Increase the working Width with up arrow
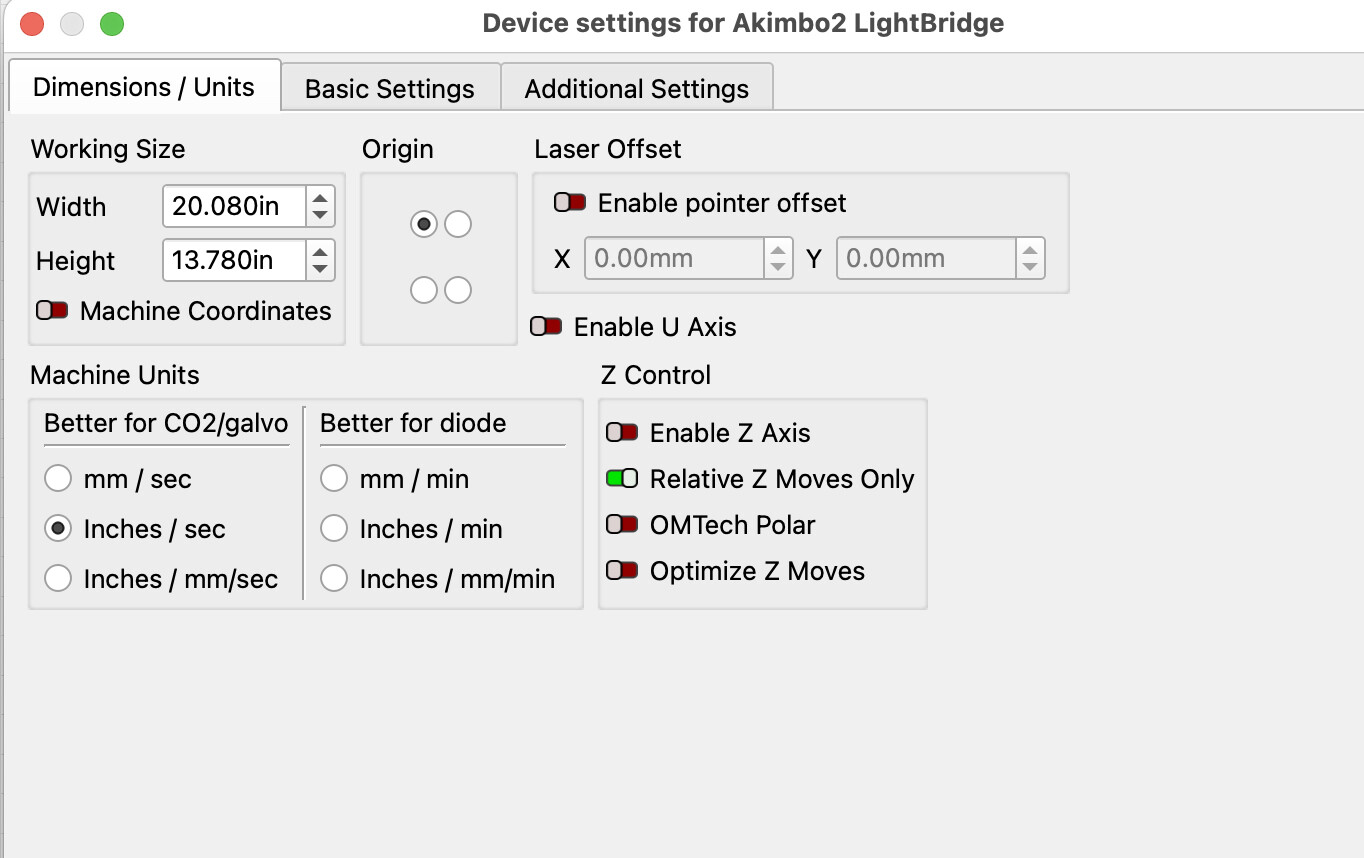Screen dimensions: 1364x858 320,198
